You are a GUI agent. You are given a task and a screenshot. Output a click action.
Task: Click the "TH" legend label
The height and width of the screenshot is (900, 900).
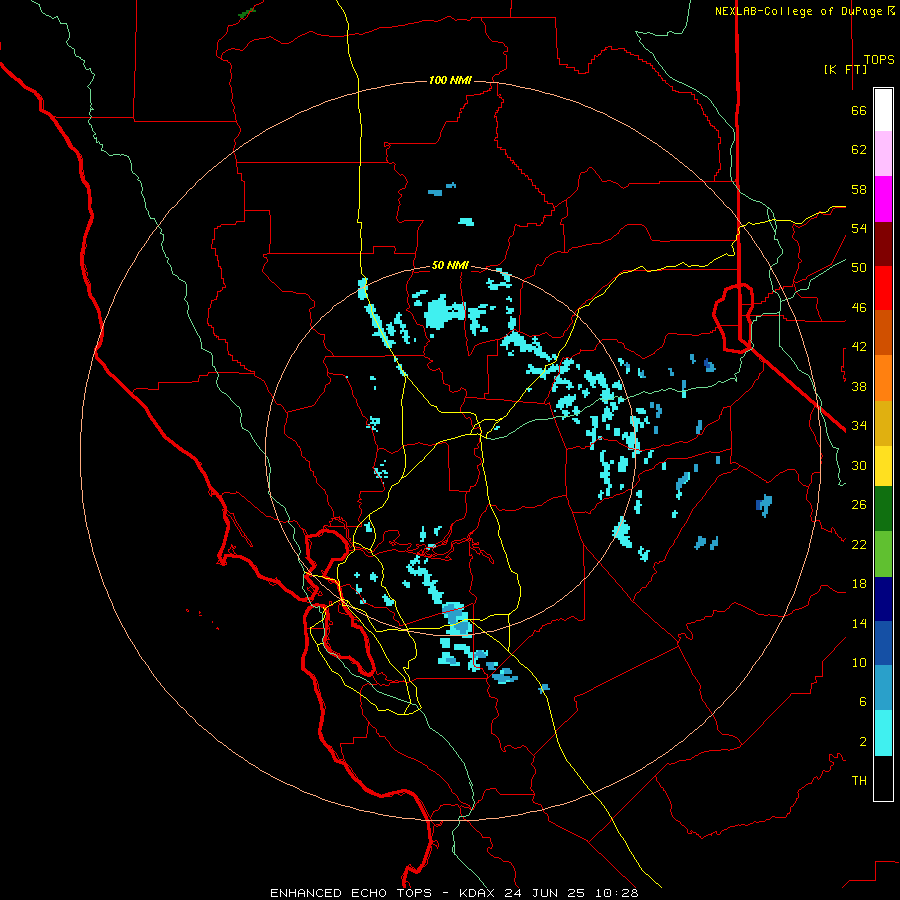859,781
